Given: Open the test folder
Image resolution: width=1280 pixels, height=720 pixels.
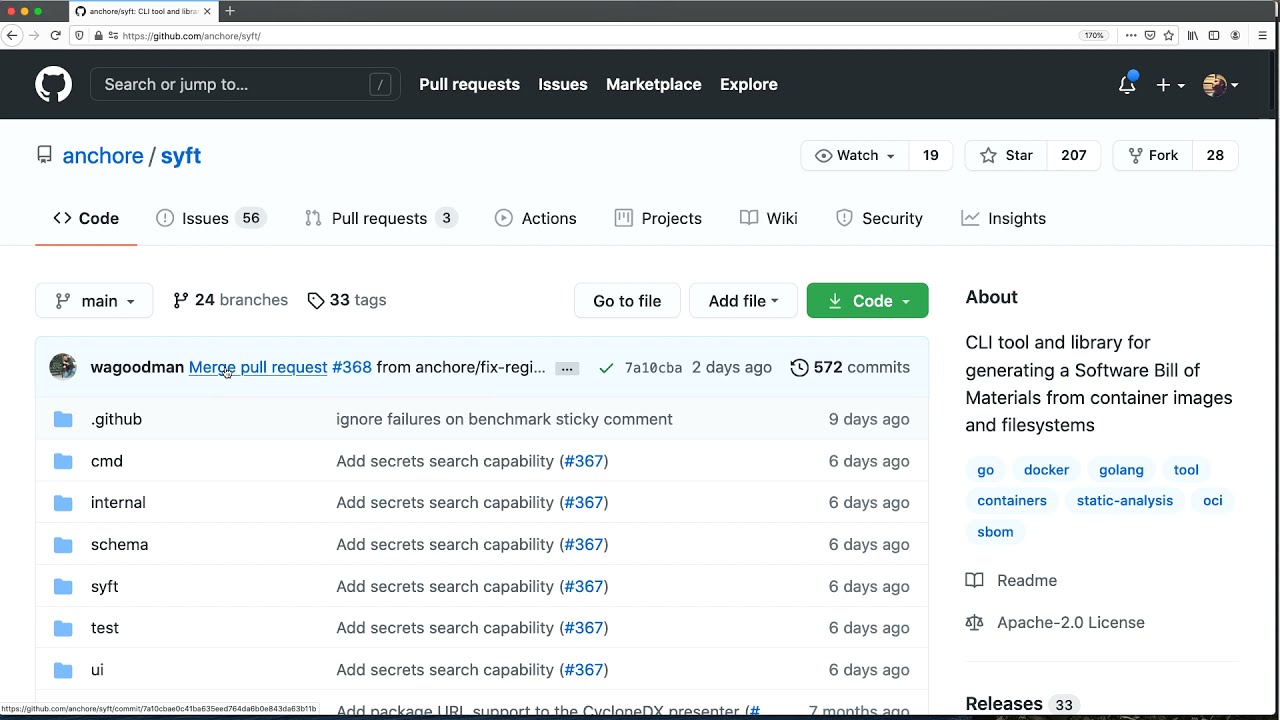Looking at the screenshot, I should tap(104, 628).
